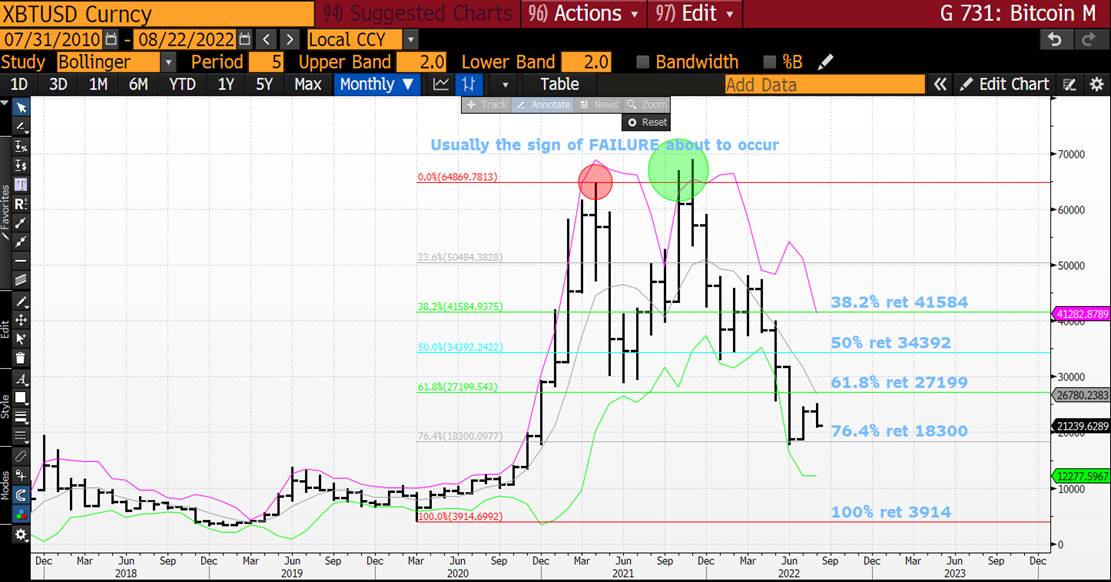Open the left toolbar gear settings
Viewport: 1111px width, 582px height.
coord(21,535)
